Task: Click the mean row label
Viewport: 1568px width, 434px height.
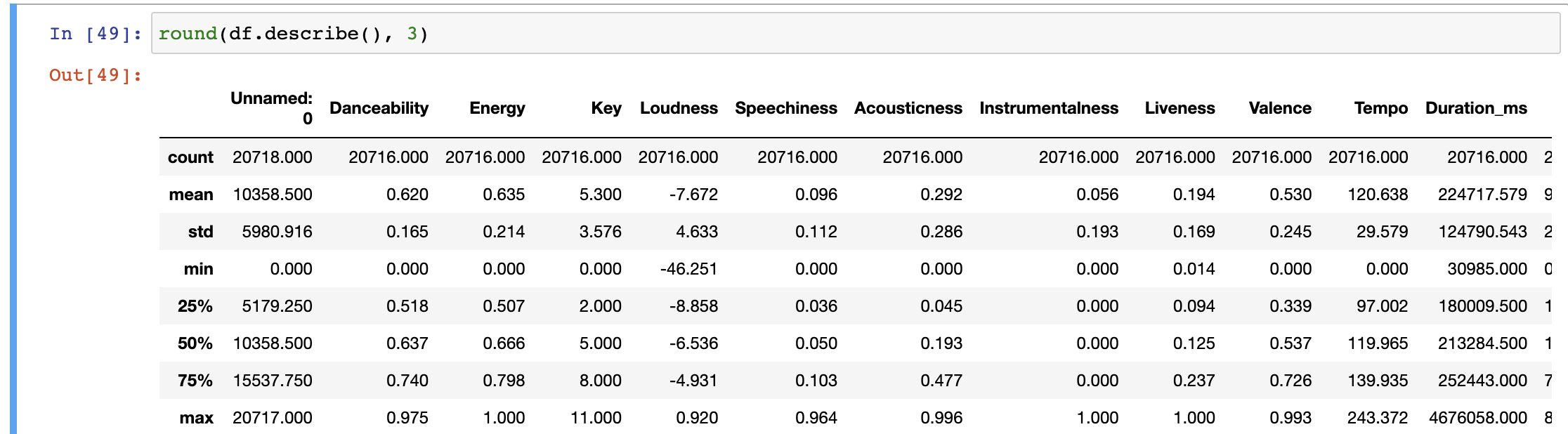Action: (191, 195)
